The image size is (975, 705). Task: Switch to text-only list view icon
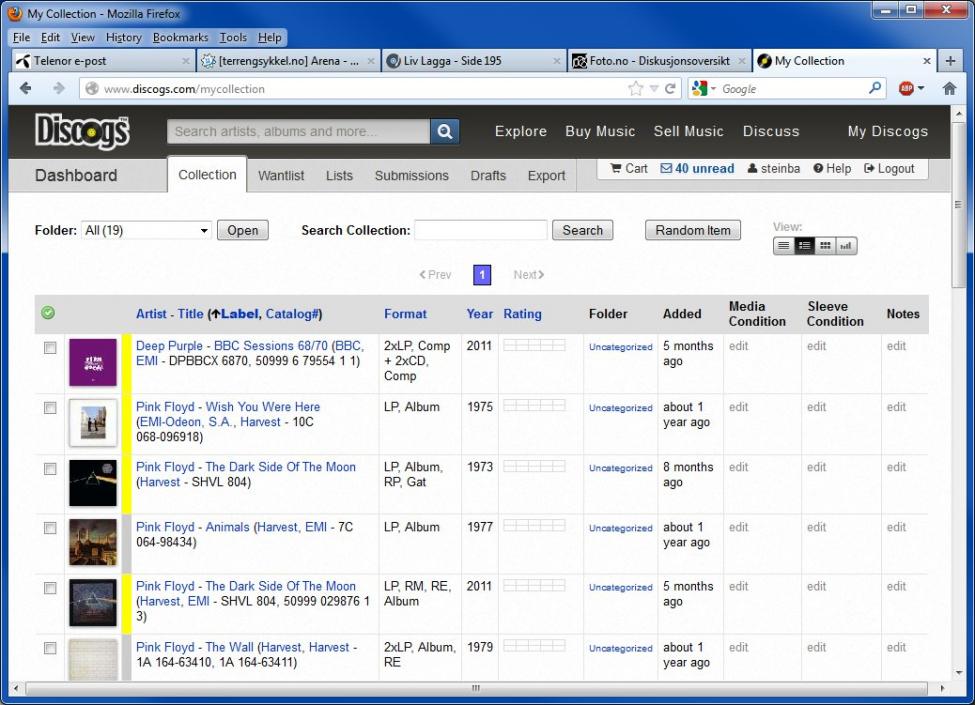coord(783,246)
